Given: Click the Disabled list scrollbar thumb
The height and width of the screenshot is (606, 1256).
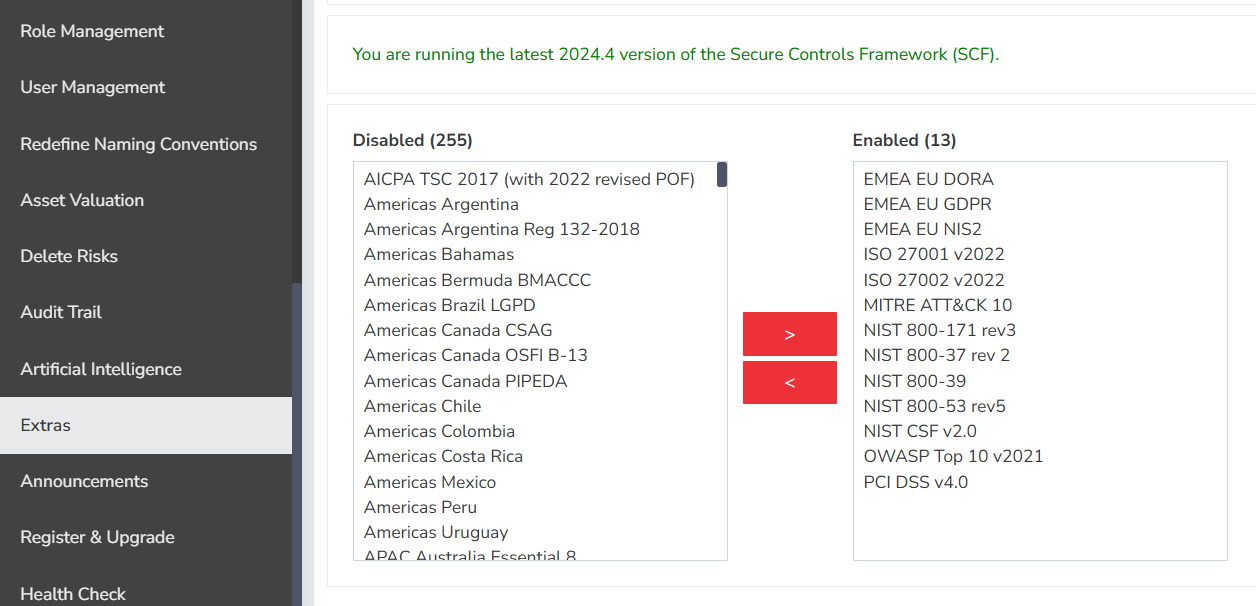Looking at the screenshot, I should [721, 174].
